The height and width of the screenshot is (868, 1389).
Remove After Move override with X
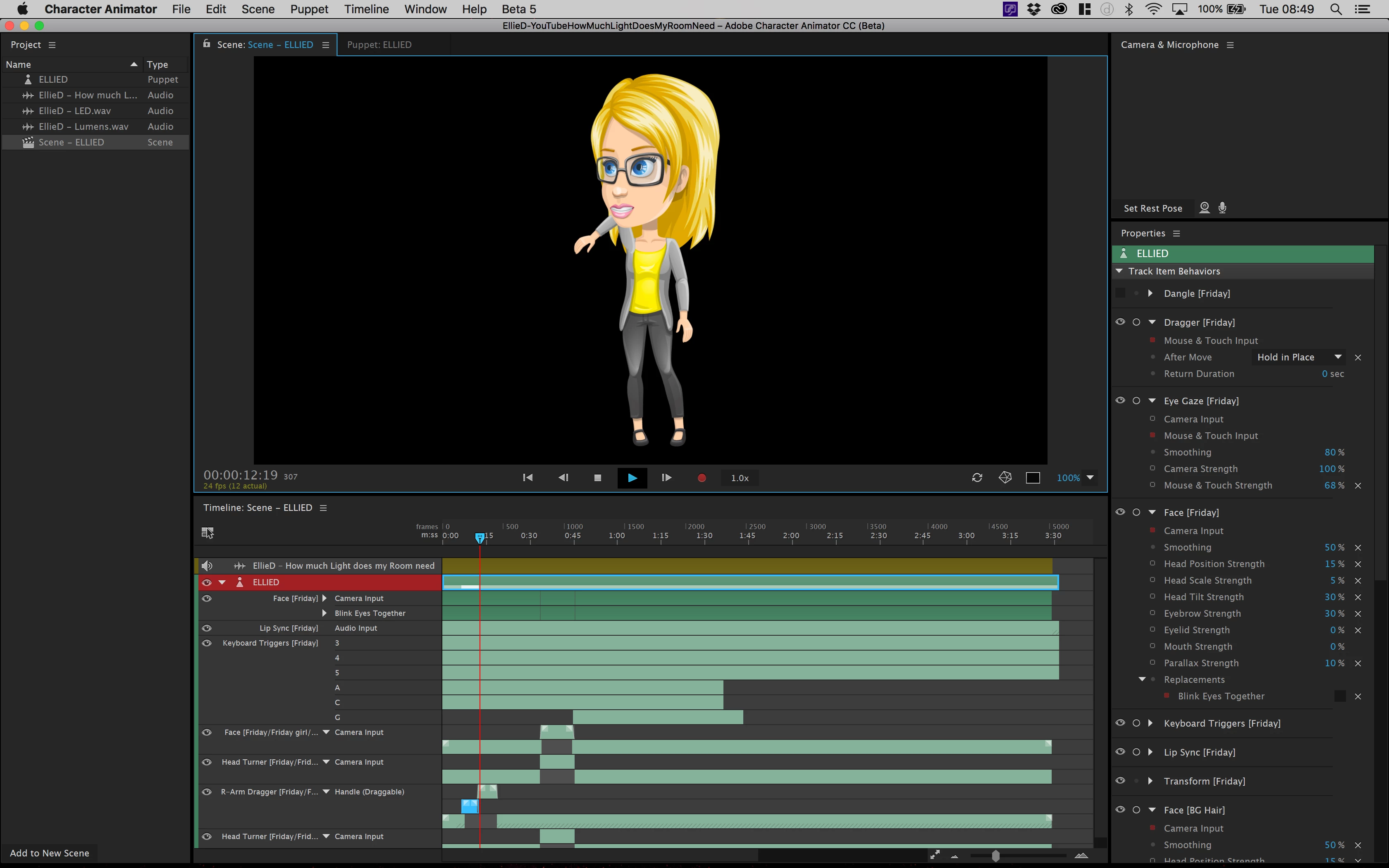[1358, 357]
